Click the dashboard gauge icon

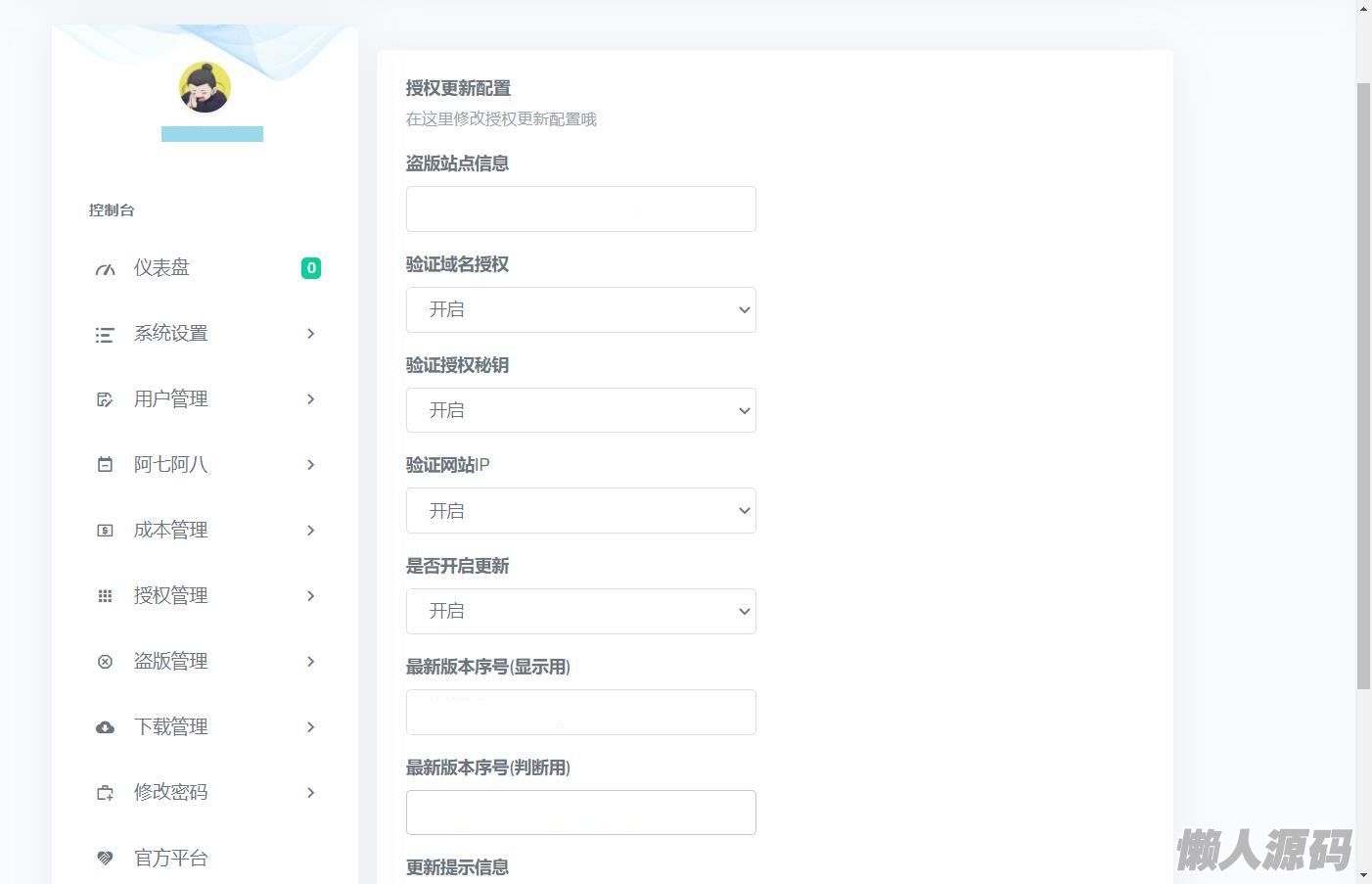pyautogui.click(x=105, y=269)
